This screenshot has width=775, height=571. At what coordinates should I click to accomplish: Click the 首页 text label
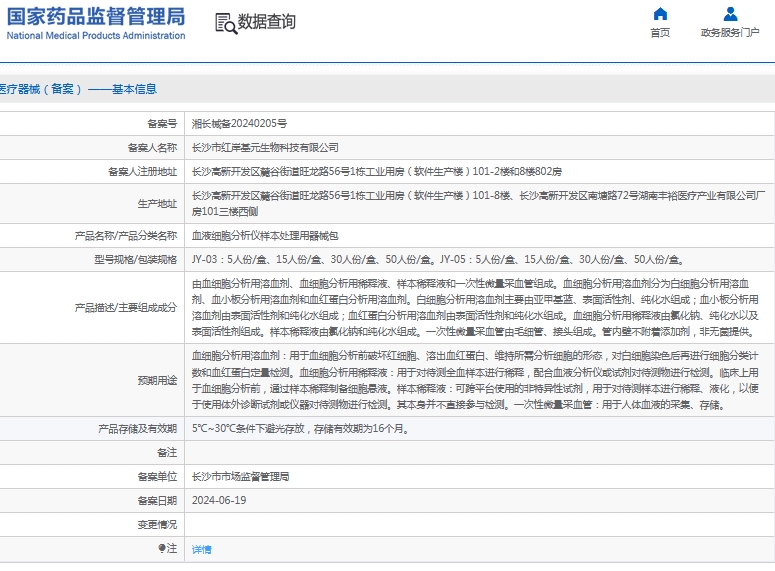[x=660, y=33]
